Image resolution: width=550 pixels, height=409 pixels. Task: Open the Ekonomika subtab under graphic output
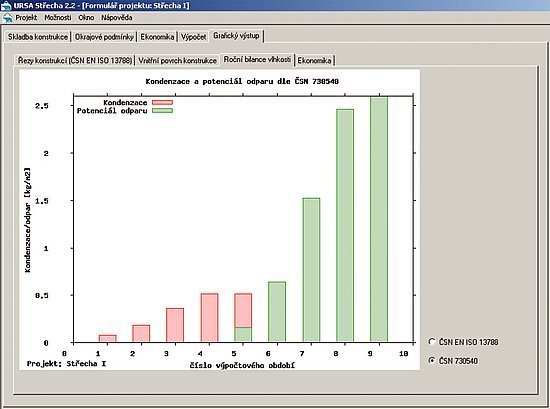click(x=314, y=60)
